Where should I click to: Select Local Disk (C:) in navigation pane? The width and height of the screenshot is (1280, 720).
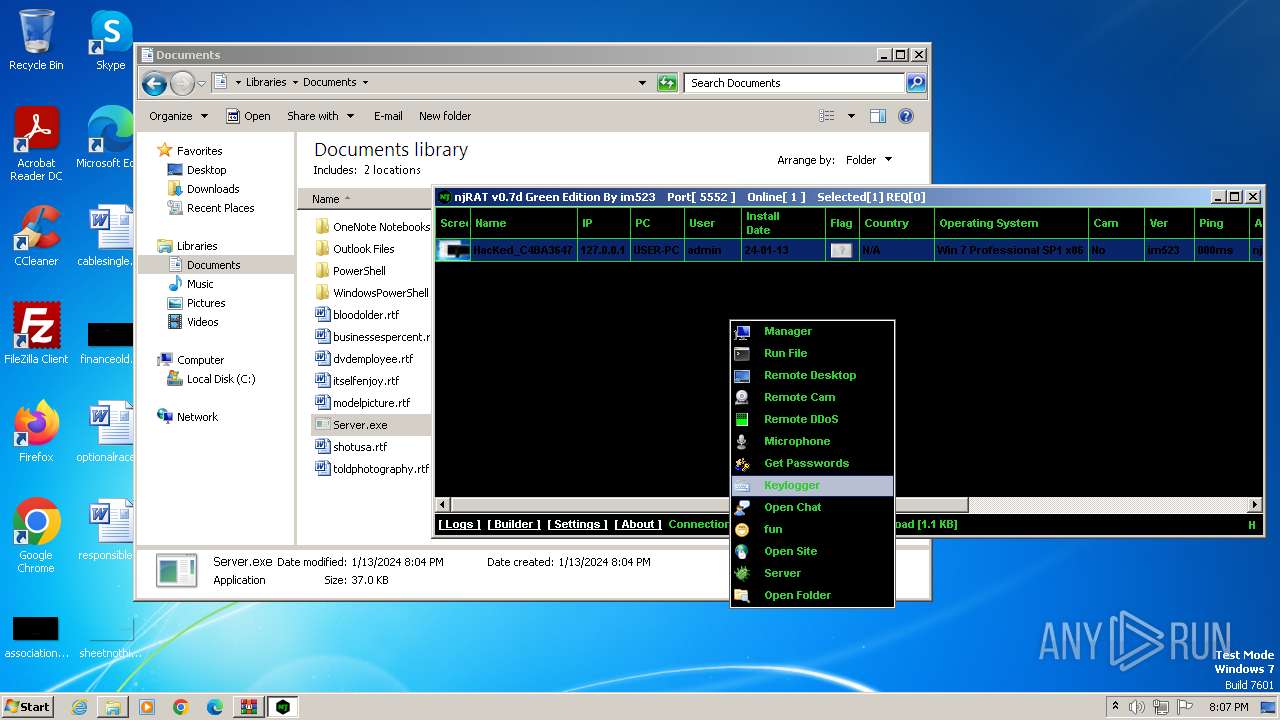(x=221, y=379)
